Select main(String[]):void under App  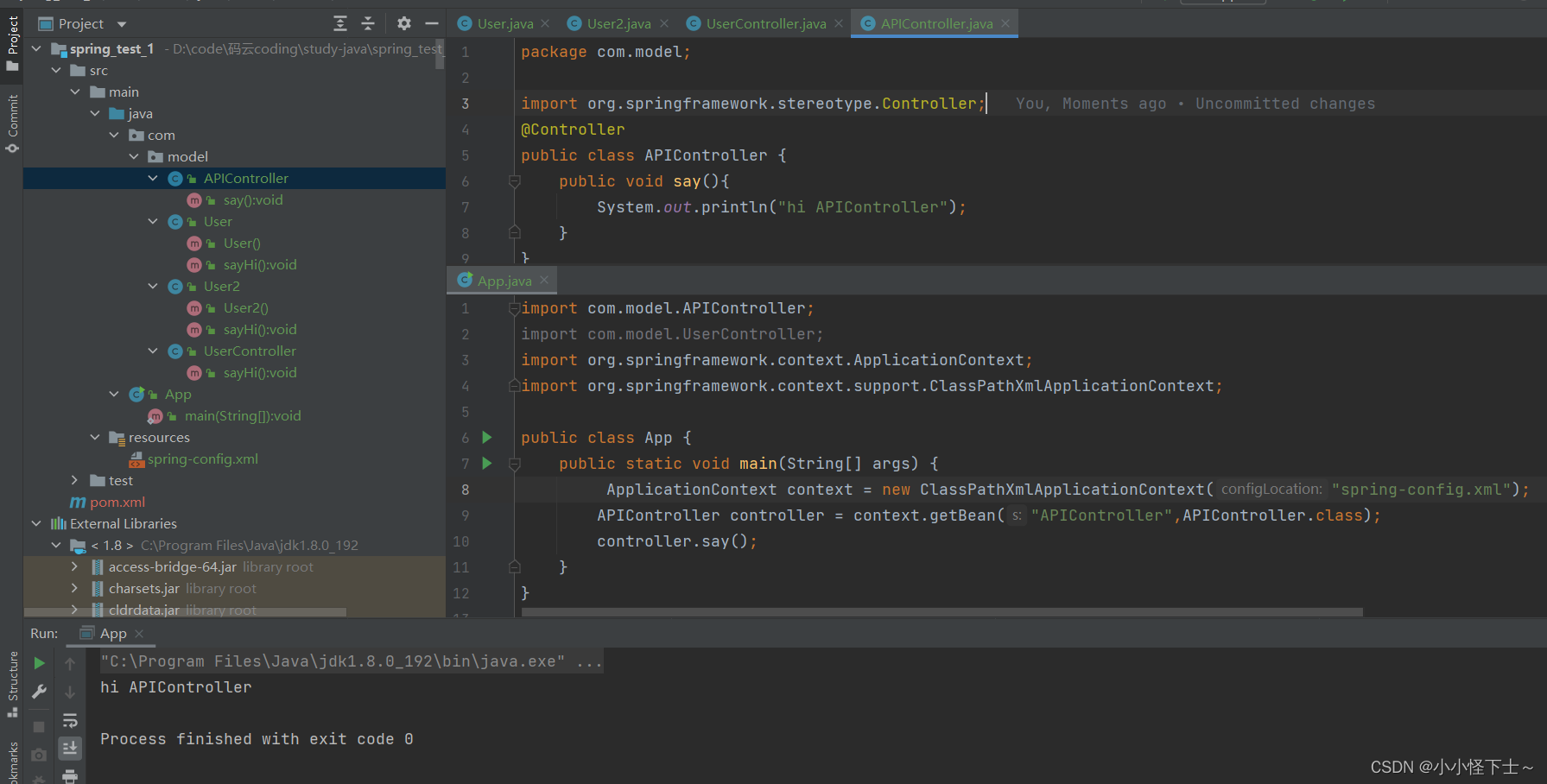click(x=243, y=415)
